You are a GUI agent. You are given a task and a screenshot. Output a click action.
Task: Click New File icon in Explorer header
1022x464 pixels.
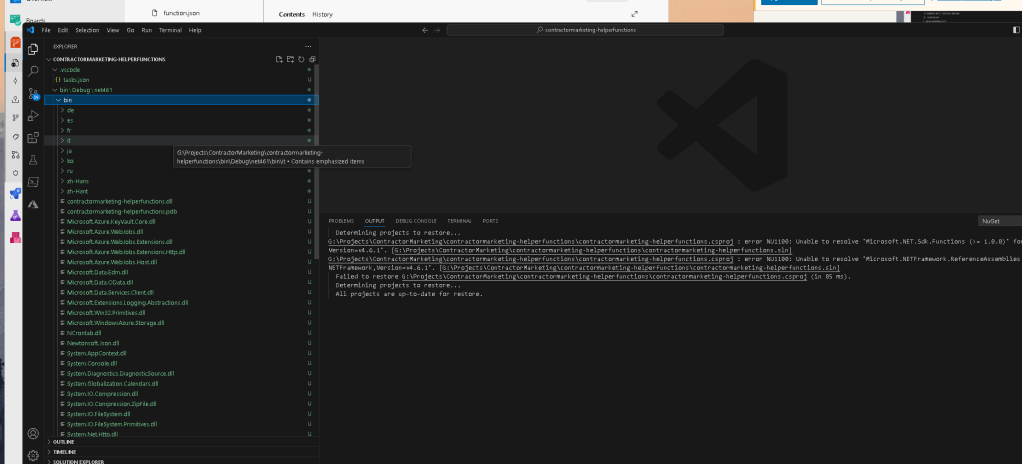[x=279, y=59]
